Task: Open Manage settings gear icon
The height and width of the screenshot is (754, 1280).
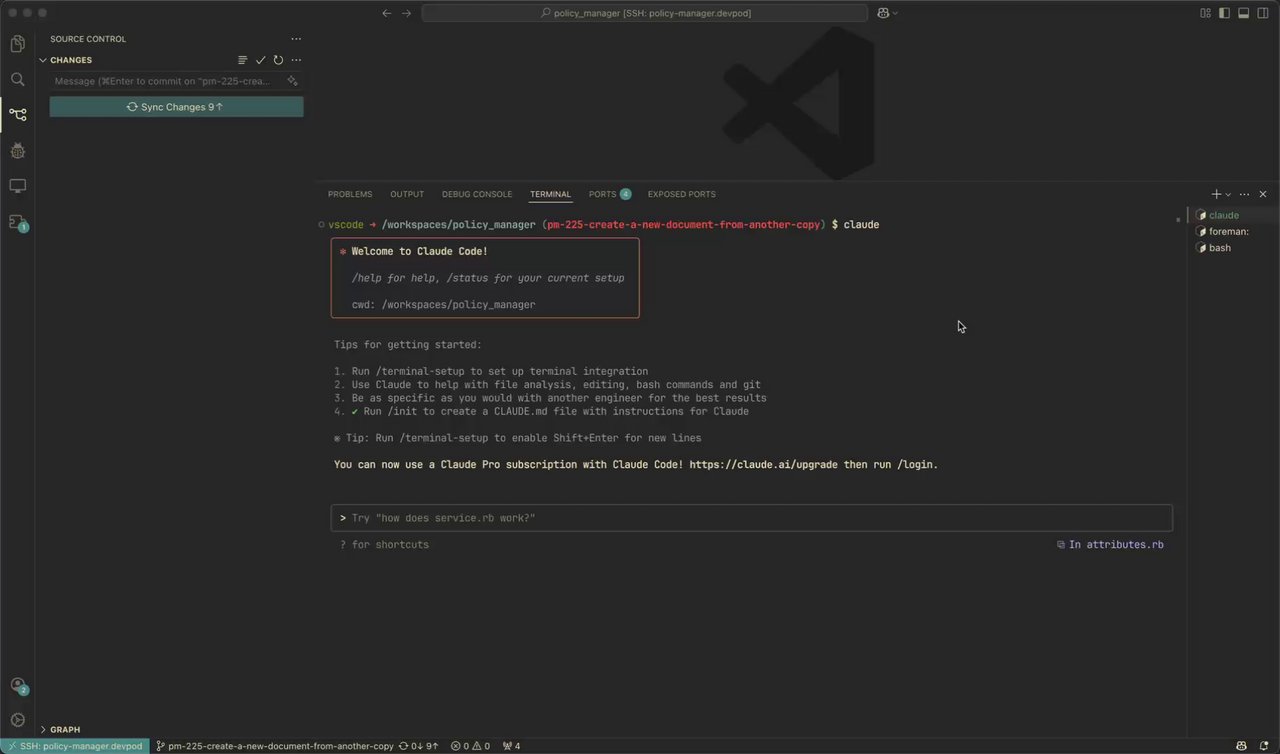Action: pos(17,720)
